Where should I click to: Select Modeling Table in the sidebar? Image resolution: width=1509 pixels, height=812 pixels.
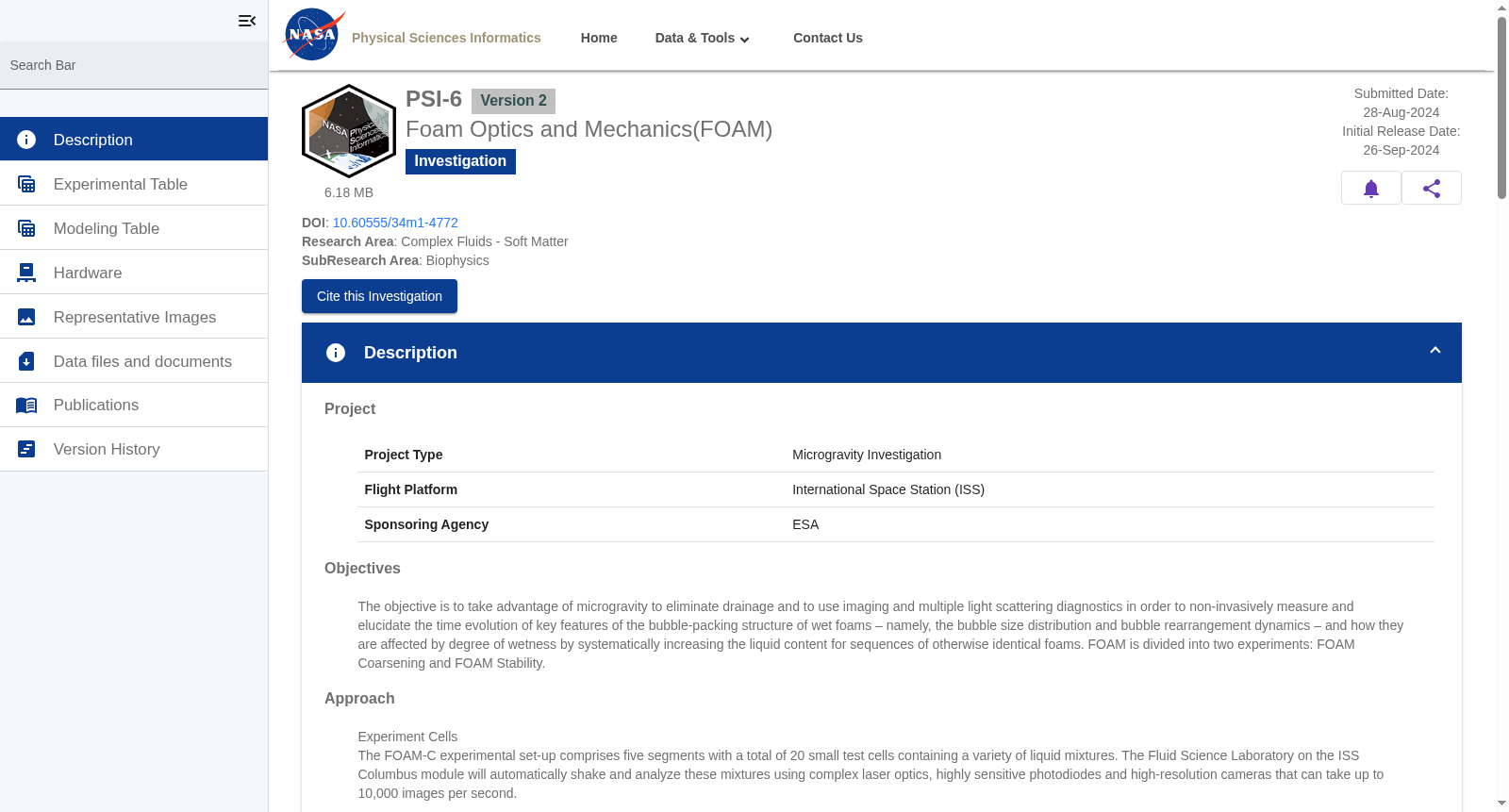click(x=134, y=228)
